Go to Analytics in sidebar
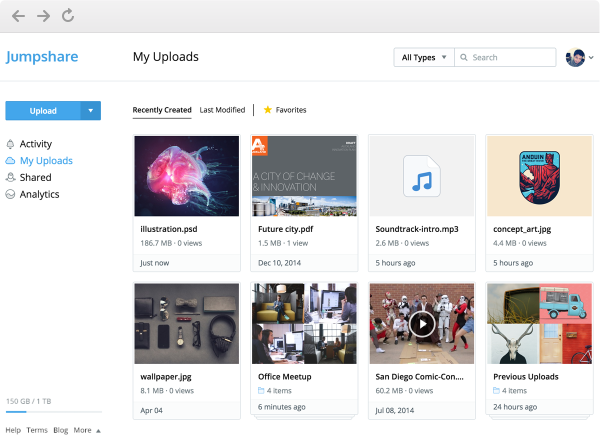 coord(39,194)
